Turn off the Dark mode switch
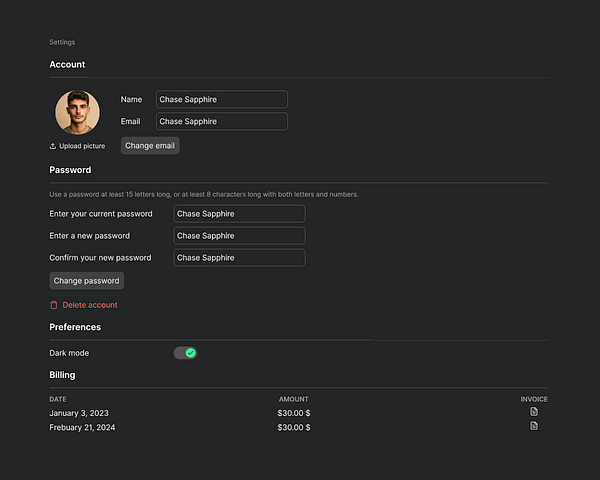Image resolution: width=600 pixels, height=480 pixels. (185, 353)
